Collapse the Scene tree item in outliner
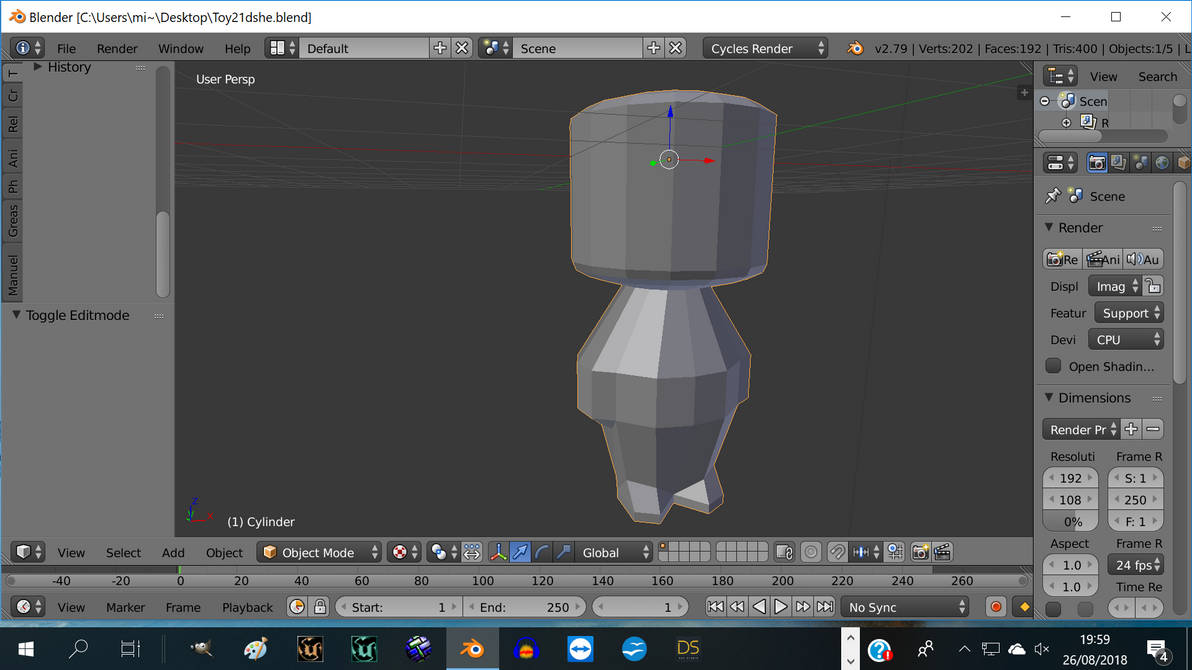Image resolution: width=1192 pixels, height=670 pixels. point(1045,101)
